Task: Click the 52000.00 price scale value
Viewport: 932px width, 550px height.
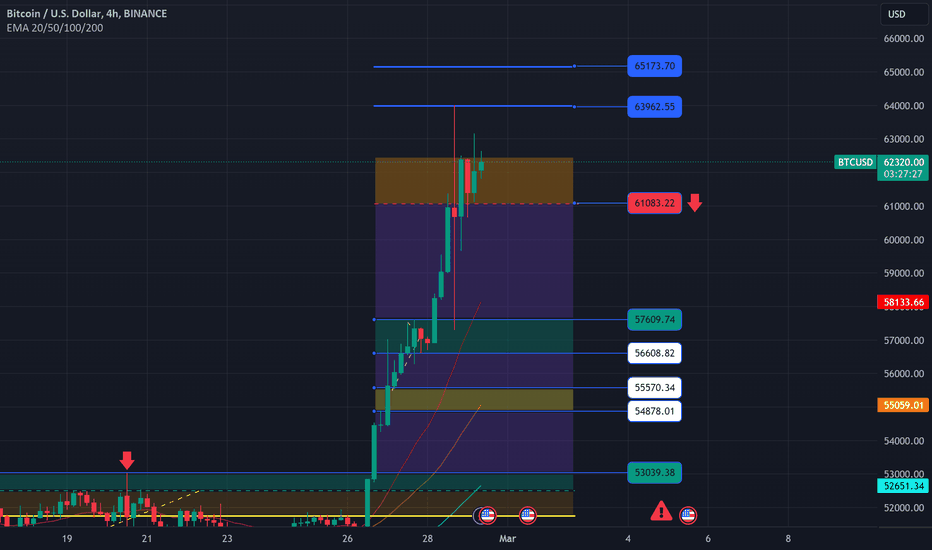Action: pos(903,508)
